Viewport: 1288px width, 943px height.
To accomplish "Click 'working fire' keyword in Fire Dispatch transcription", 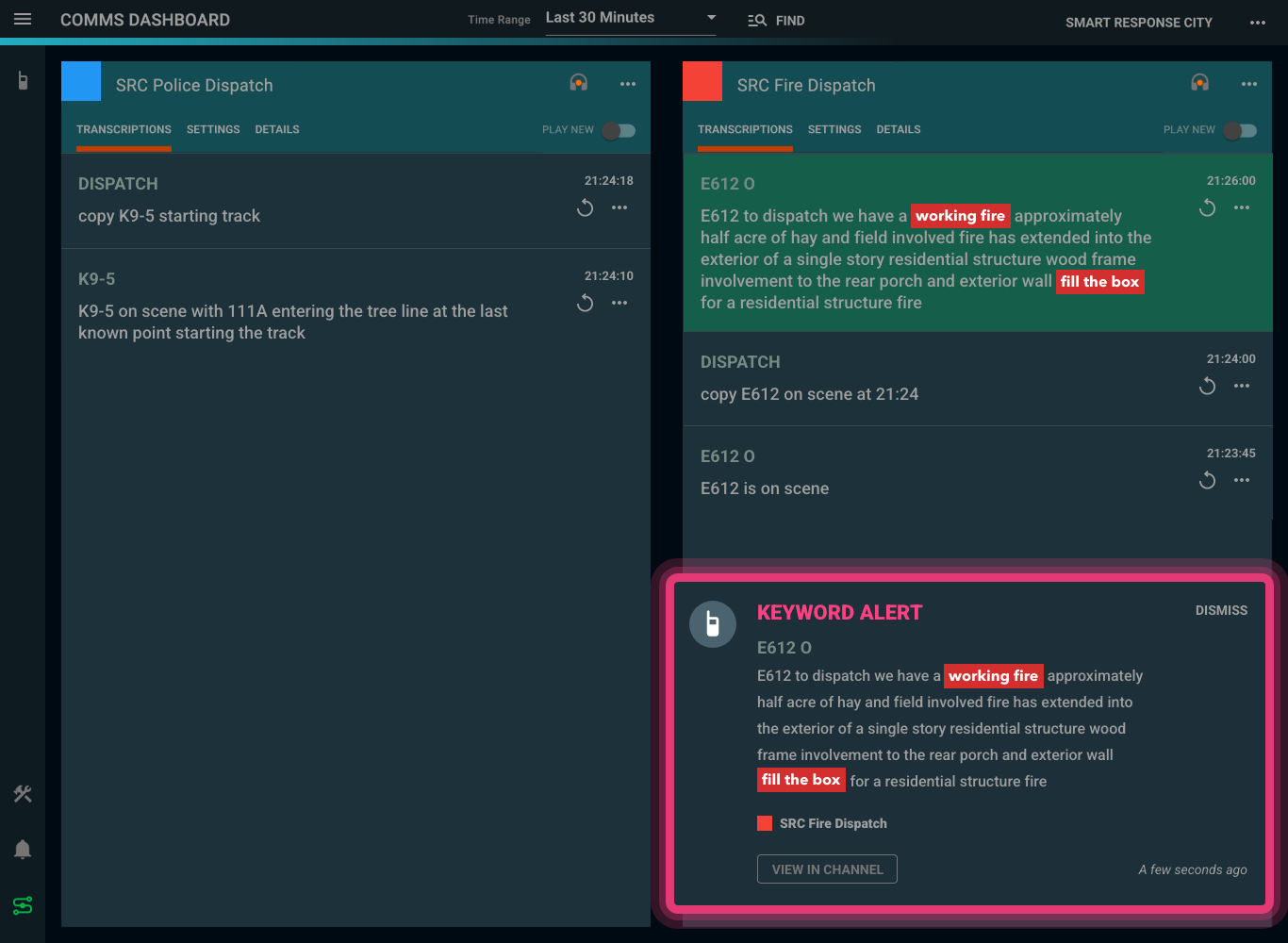I will 961,216.
